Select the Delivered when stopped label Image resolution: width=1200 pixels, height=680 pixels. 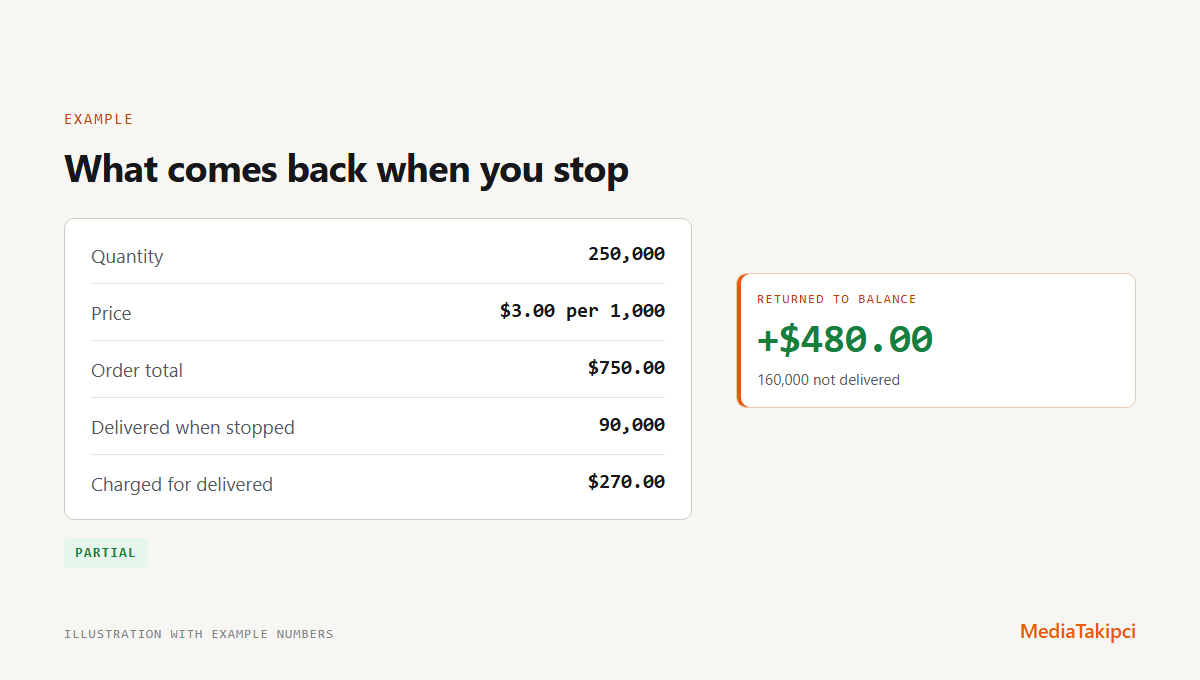pos(193,427)
